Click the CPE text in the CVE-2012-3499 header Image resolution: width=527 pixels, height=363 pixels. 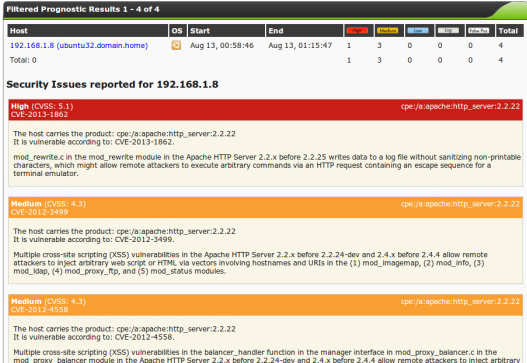(460, 204)
